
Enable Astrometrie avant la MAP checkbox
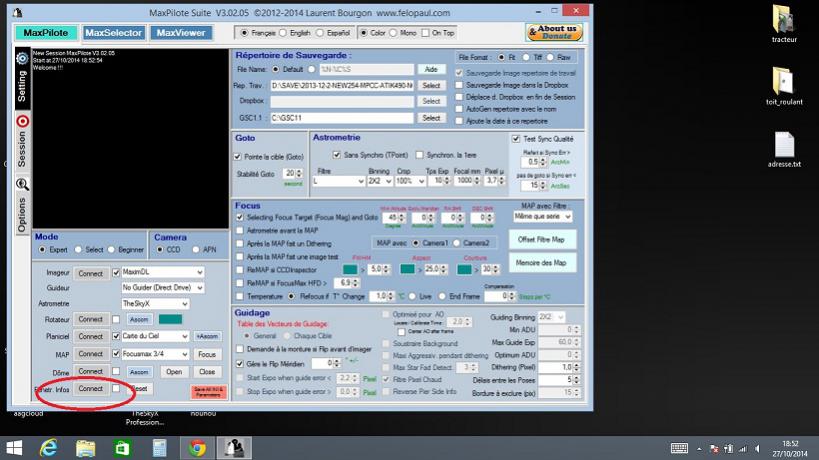240,230
